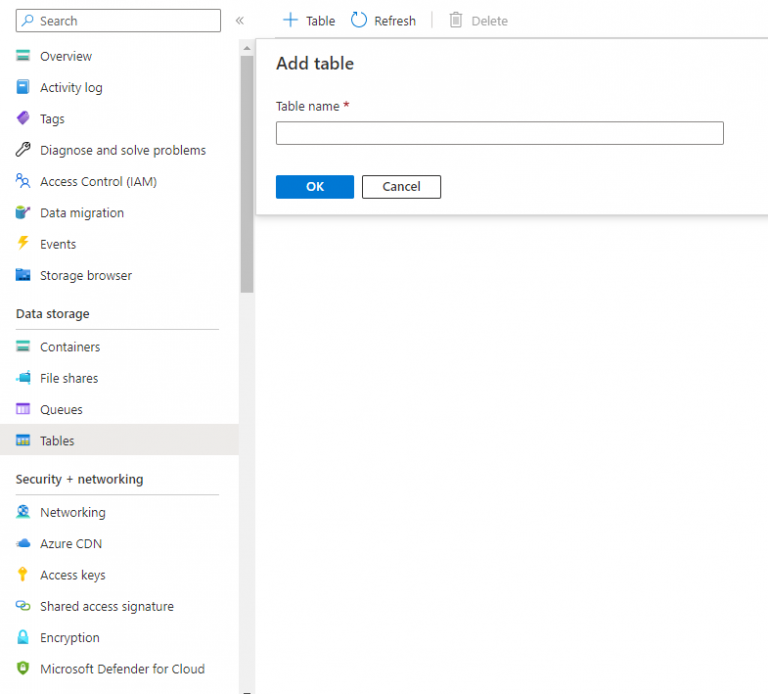Cancel the Add table dialog
The image size is (768, 694).
click(x=401, y=187)
